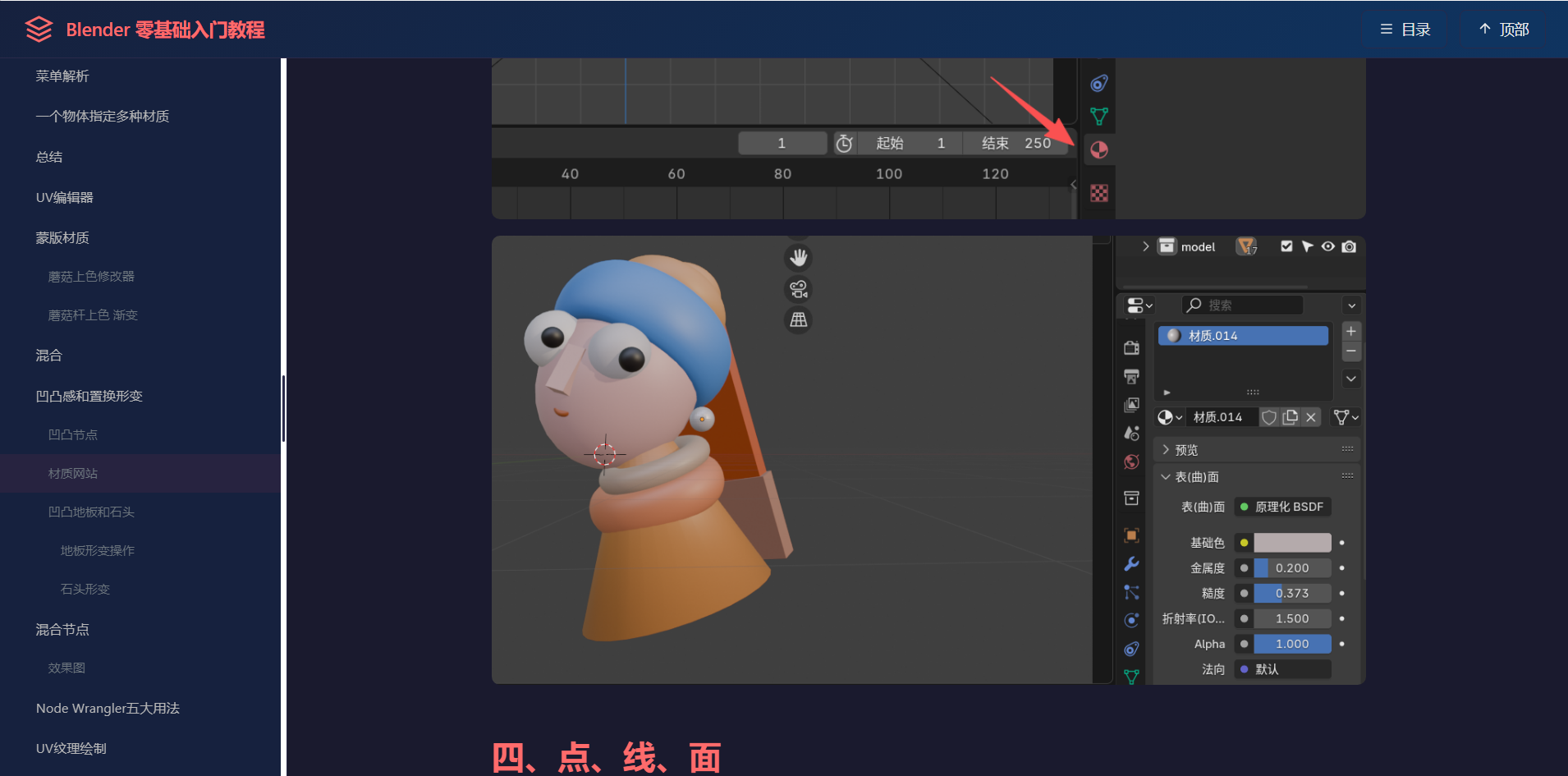
Task: Toggle the keyframe dot for 金属度
Action: tap(1342, 568)
